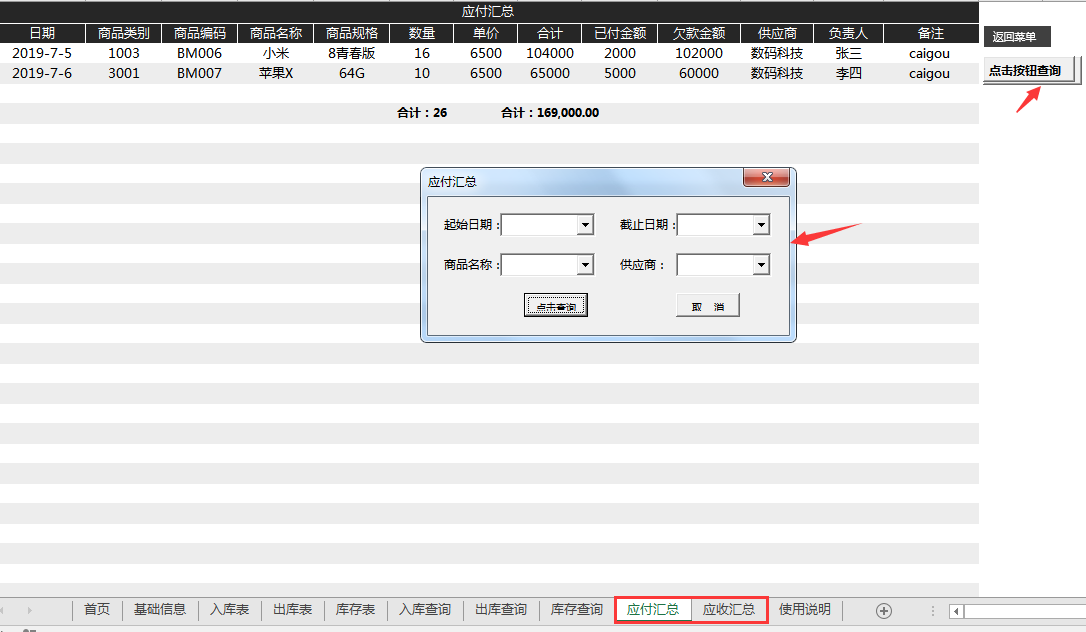The image size is (1086, 632).
Task: Click the 商品编码 column header
Action: 199,33
